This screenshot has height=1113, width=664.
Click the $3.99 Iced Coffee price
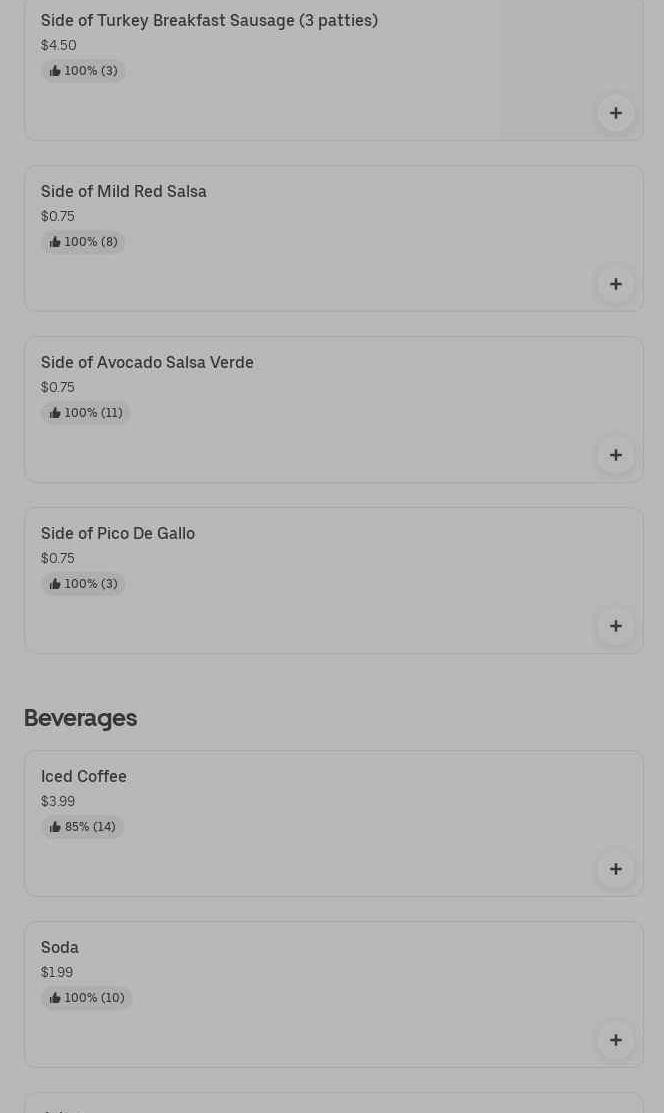[x=58, y=801]
